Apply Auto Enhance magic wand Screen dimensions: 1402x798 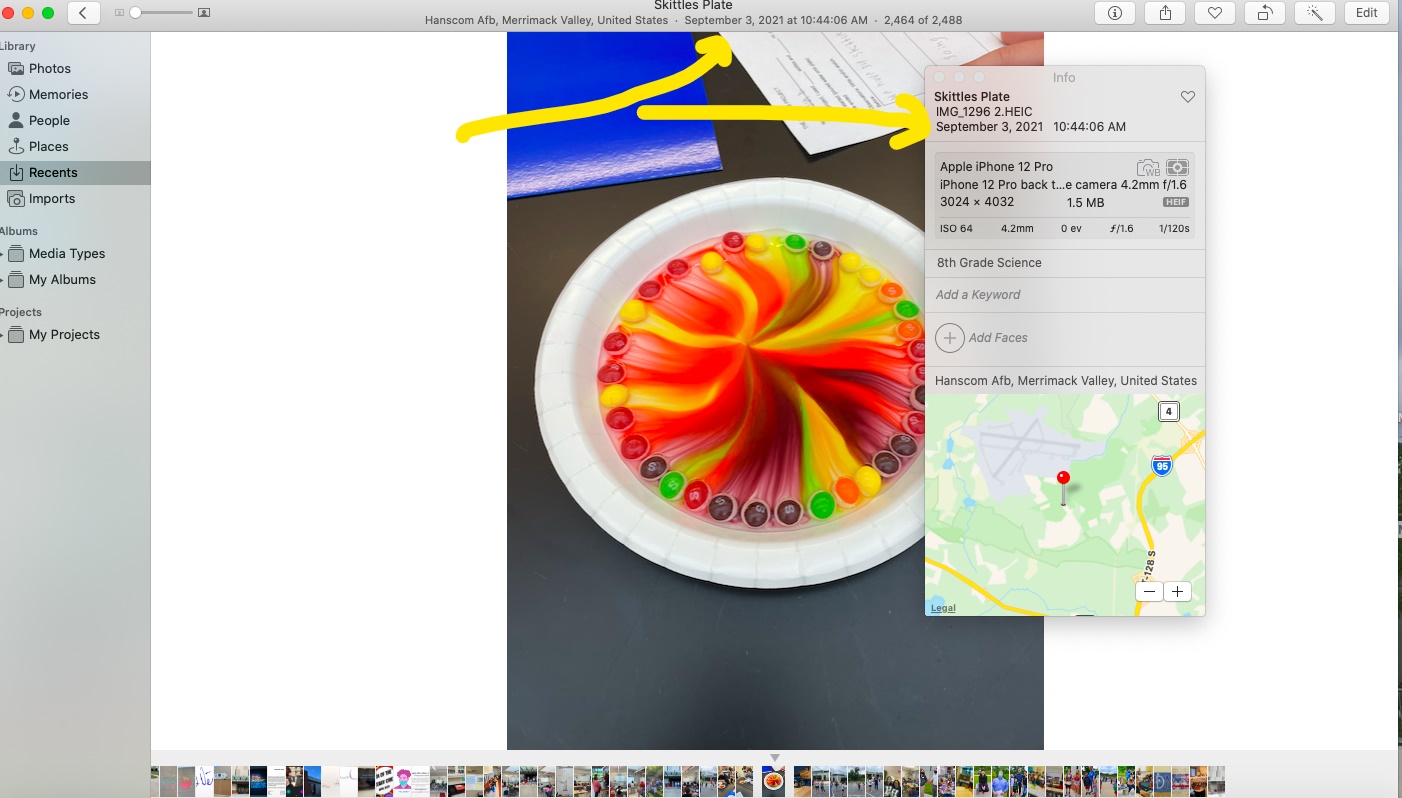pyautogui.click(x=1315, y=13)
